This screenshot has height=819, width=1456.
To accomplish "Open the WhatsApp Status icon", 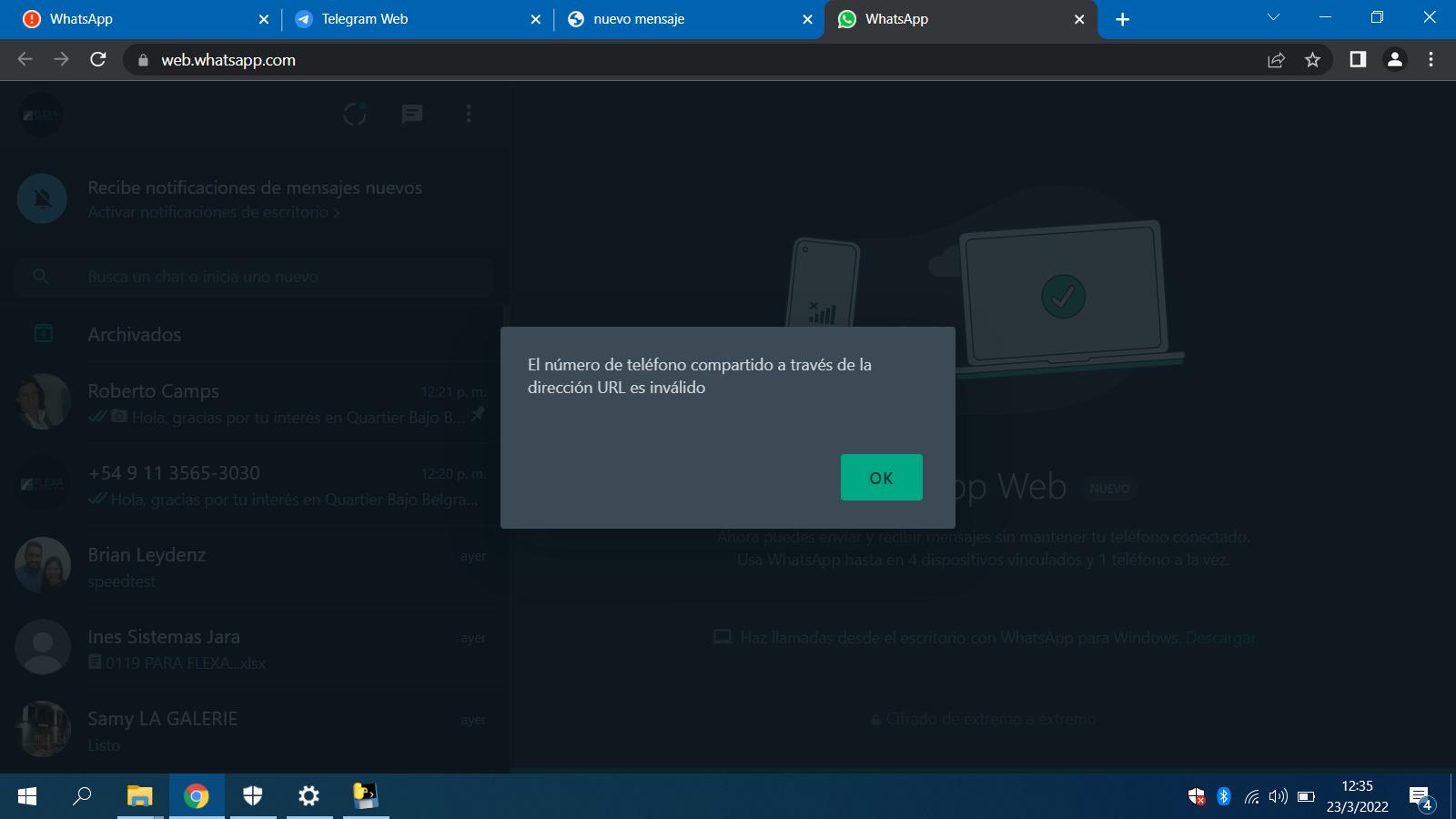I will tap(355, 114).
